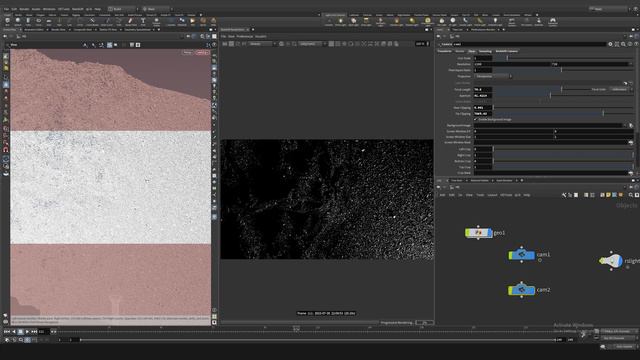Select the Metaball shelf tool
Screen dimensions: 640x360
[x=182, y=21]
